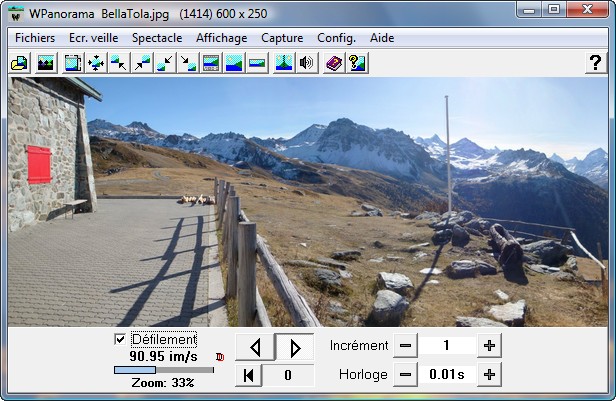Click the question mark over picture icon
The image size is (616, 401).
pos(357,63)
